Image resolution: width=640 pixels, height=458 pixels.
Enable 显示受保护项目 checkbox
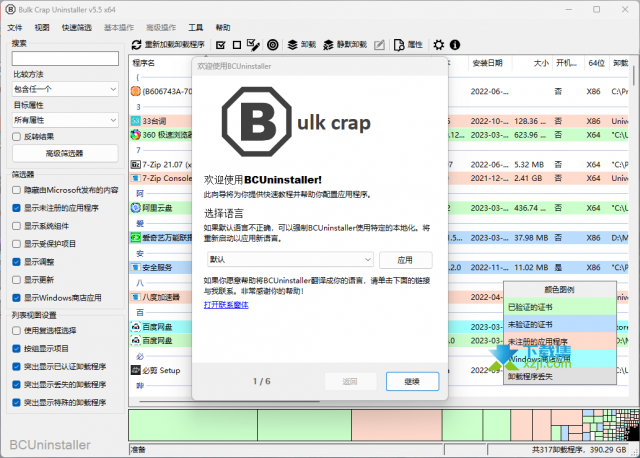point(16,244)
